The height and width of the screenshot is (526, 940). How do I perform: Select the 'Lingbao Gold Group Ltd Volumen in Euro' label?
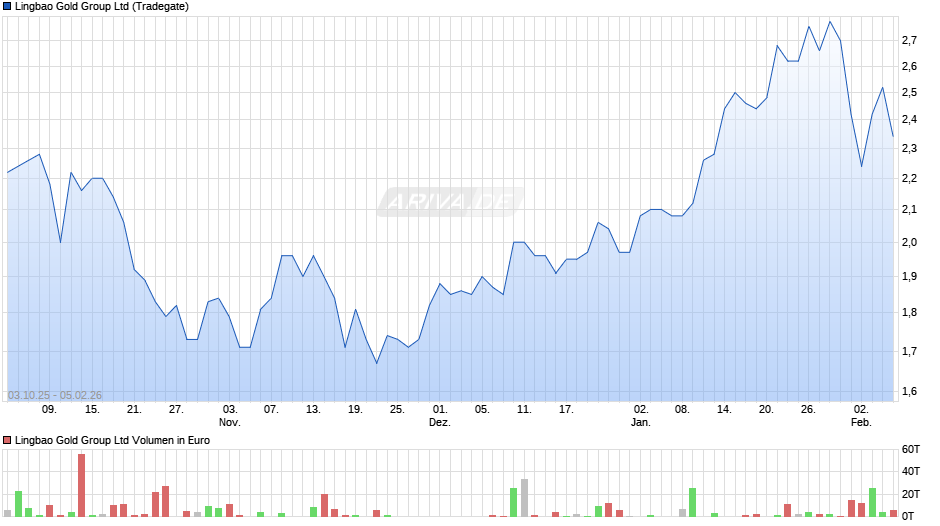(x=112, y=440)
